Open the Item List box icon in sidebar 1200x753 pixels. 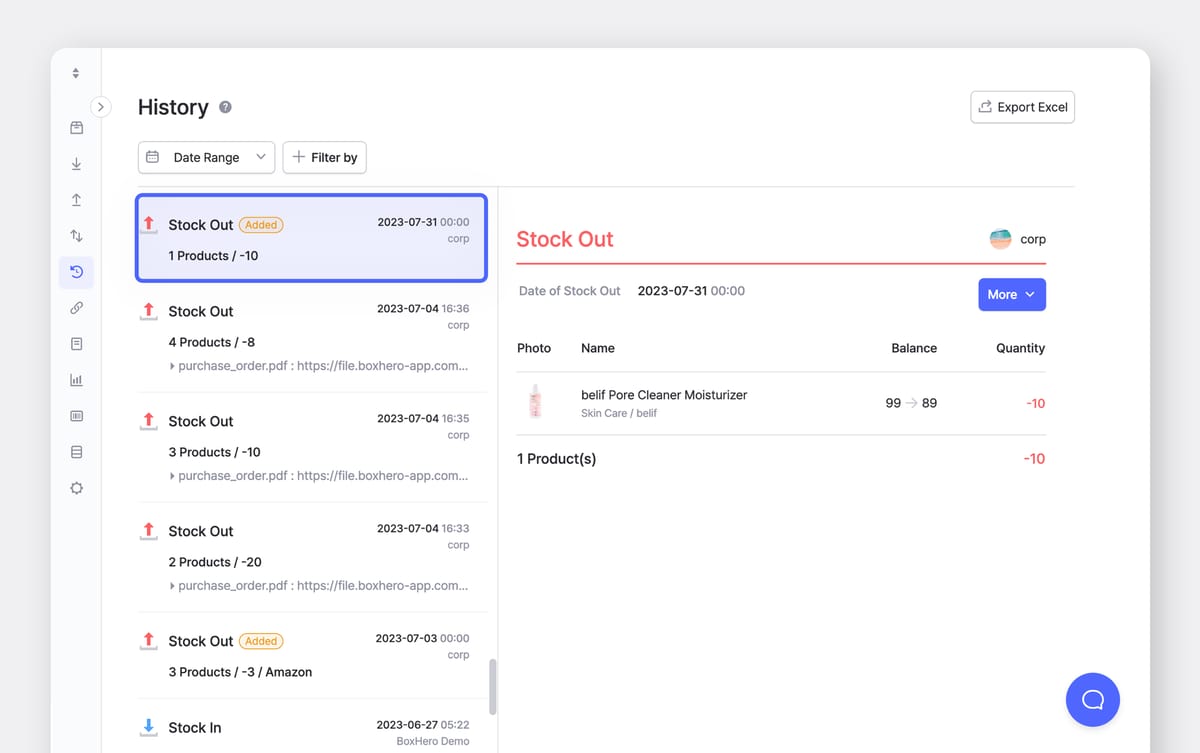pos(76,128)
